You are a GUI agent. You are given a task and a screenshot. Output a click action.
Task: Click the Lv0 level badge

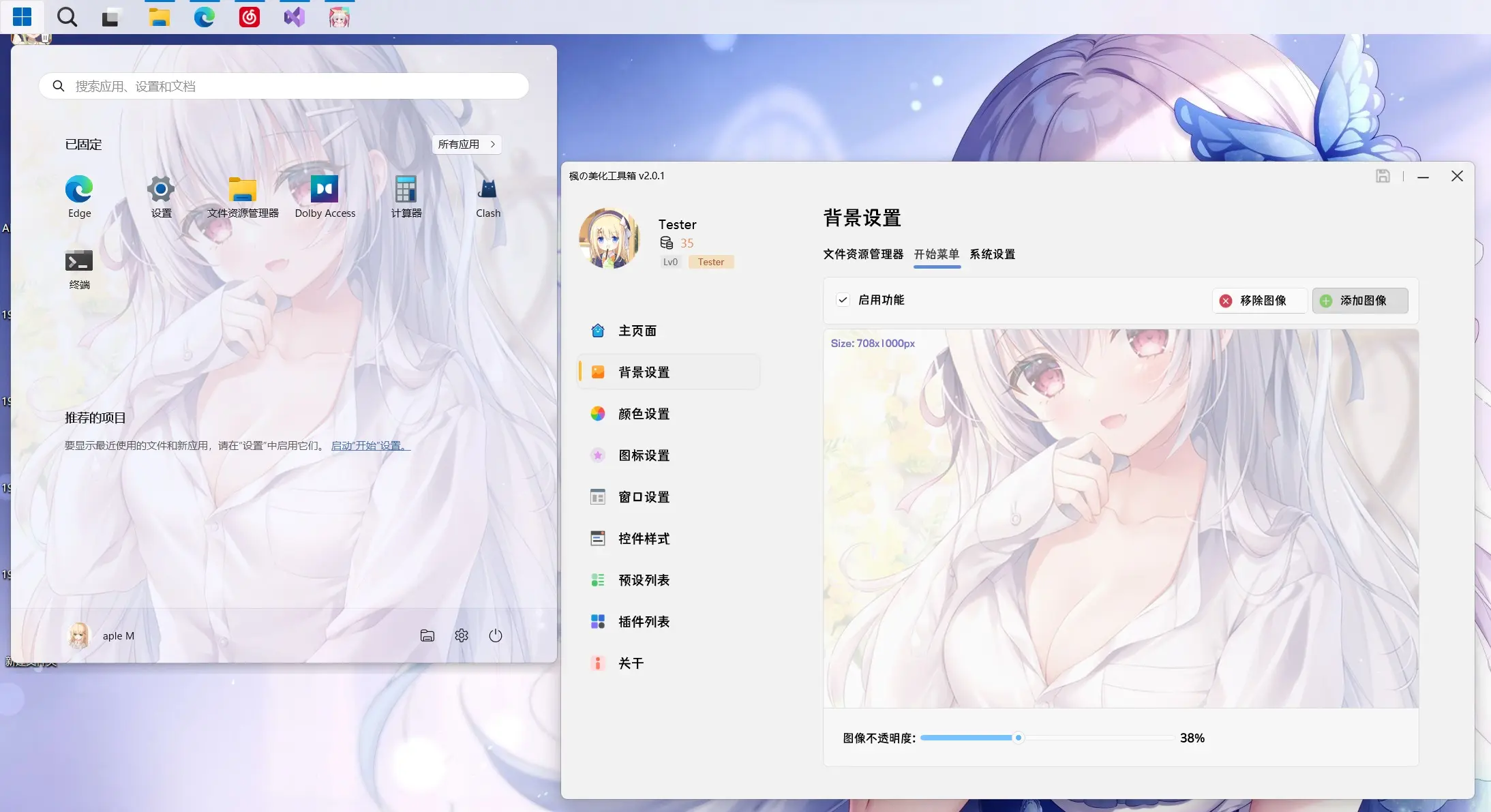[x=671, y=262]
